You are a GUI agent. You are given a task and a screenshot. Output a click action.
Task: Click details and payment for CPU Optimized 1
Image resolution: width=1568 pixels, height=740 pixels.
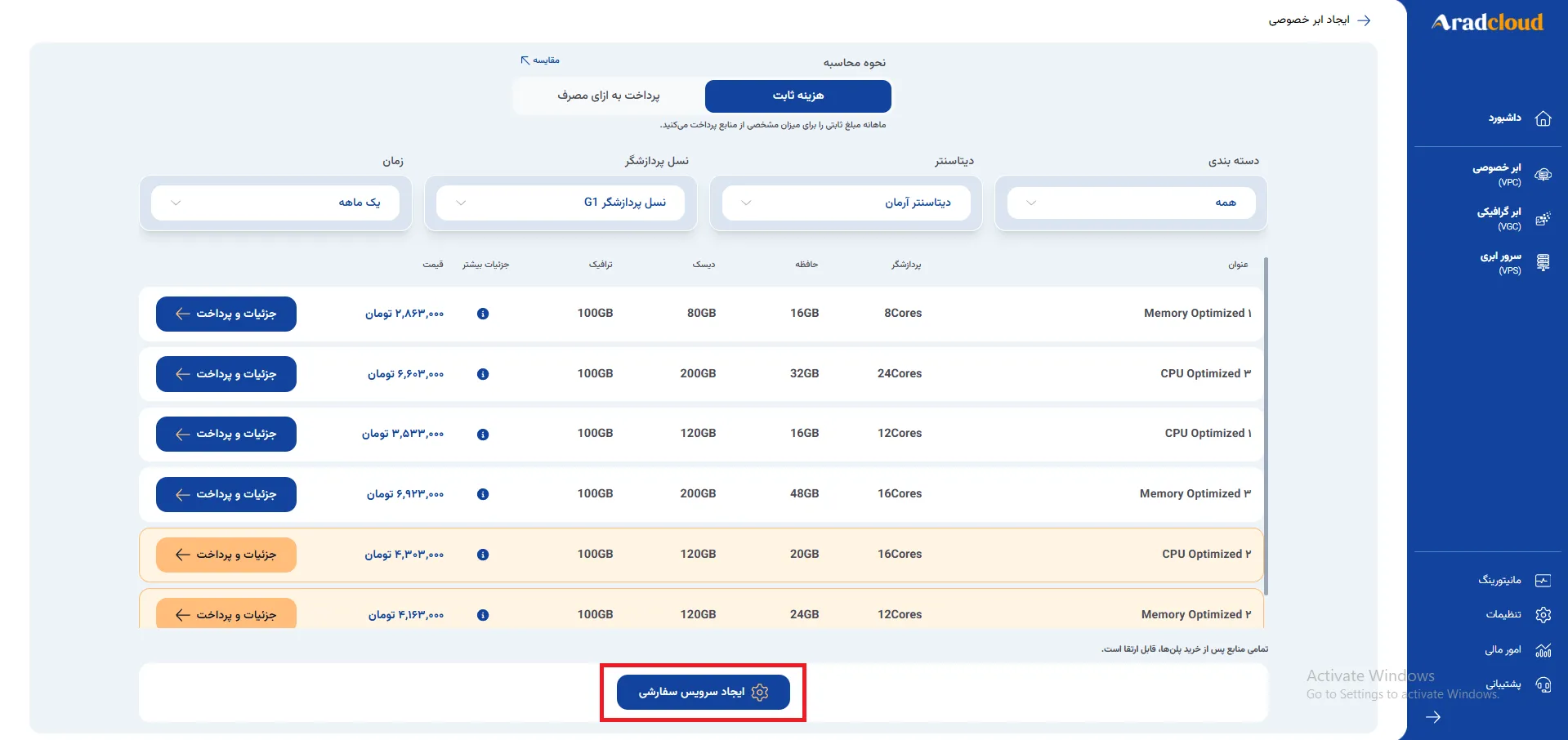[226, 434]
